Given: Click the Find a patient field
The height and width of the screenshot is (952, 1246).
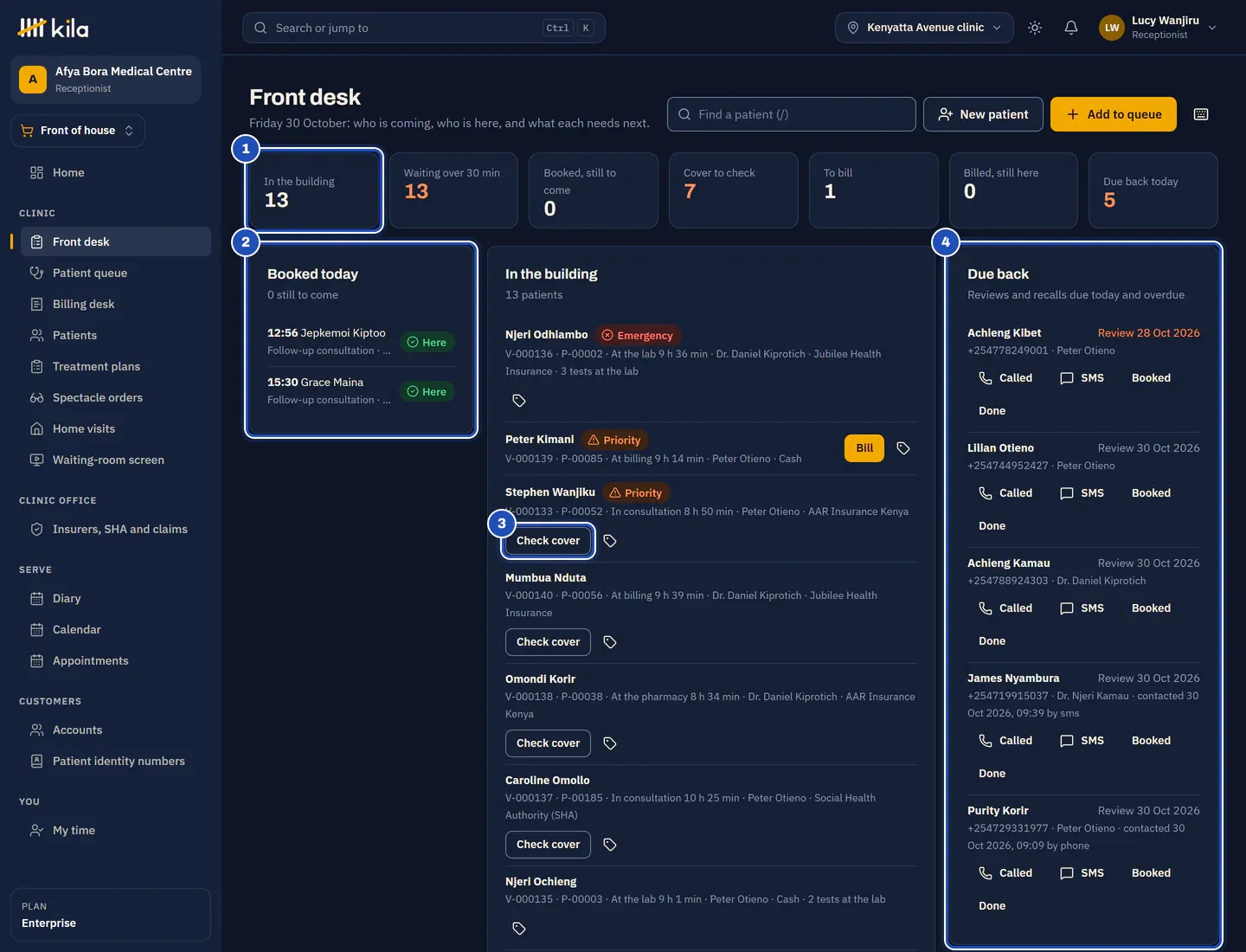Looking at the screenshot, I should point(792,114).
